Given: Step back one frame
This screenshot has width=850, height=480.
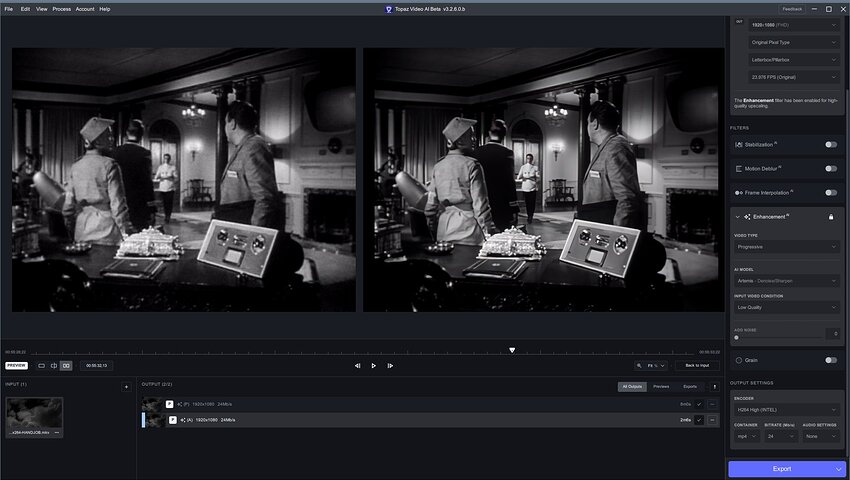Looking at the screenshot, I should 357,366.
